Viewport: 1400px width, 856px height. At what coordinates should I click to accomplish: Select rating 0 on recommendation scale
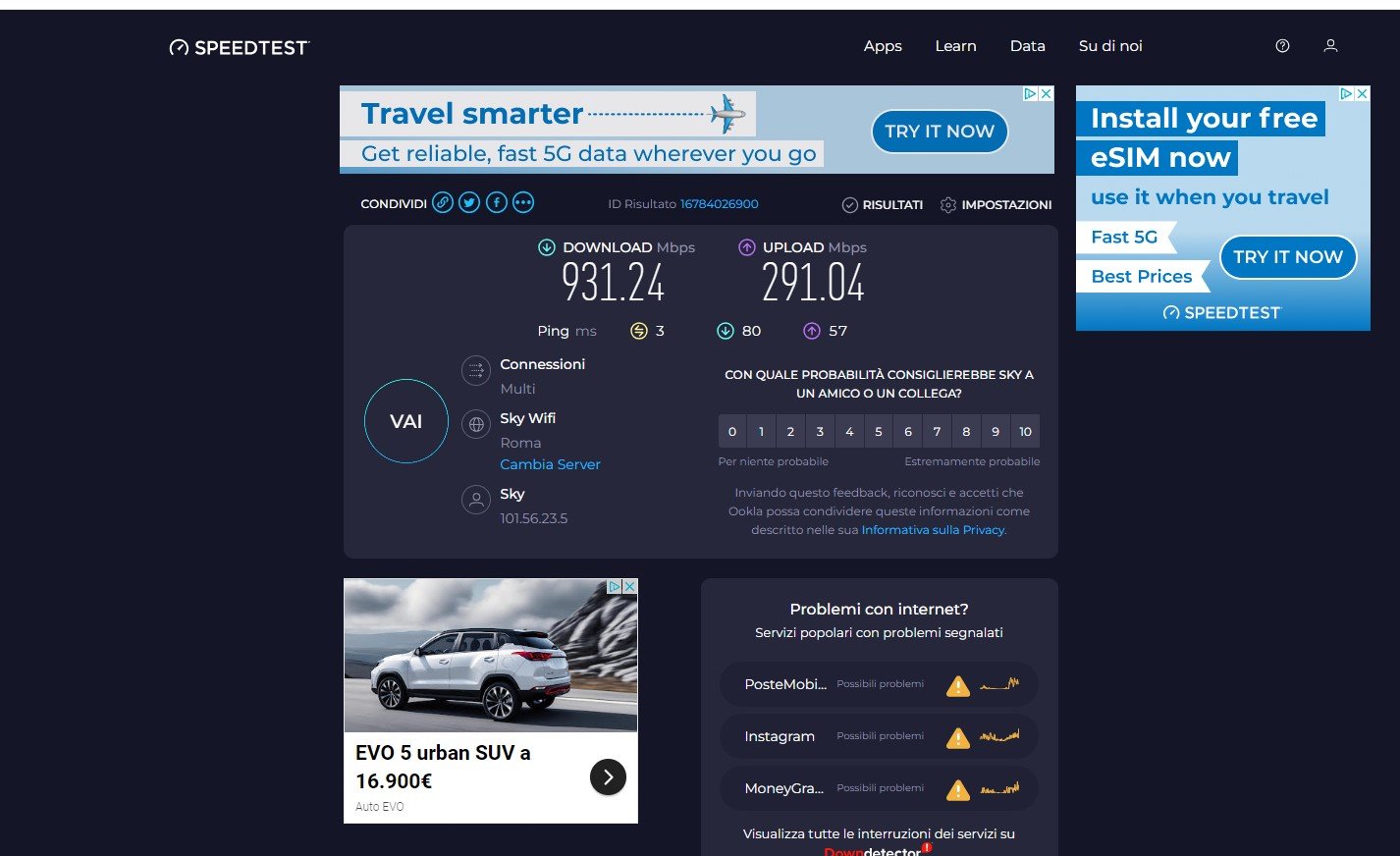[x=732, y=432]
